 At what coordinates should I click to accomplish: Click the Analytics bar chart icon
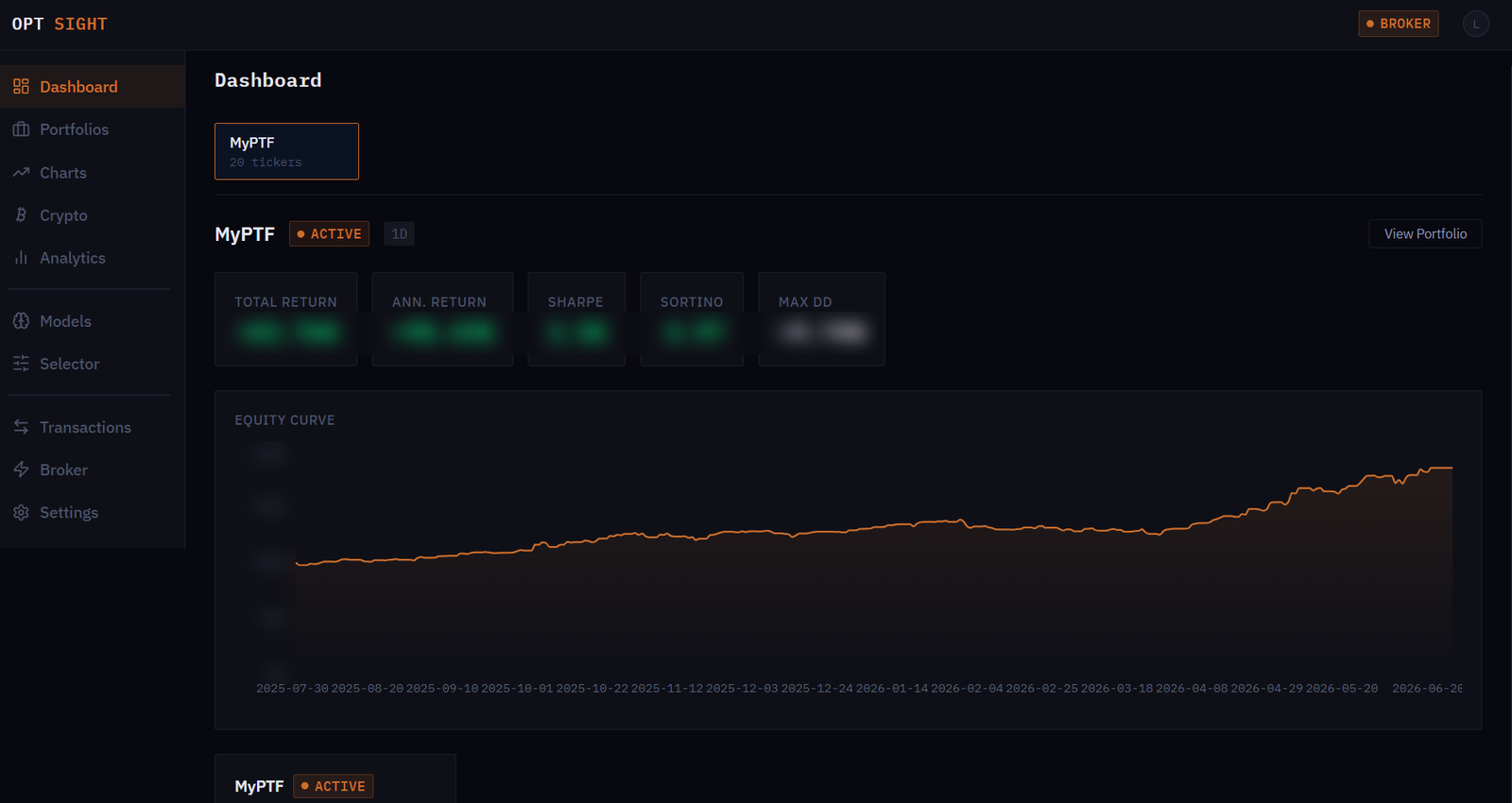(x=21, y=258)
